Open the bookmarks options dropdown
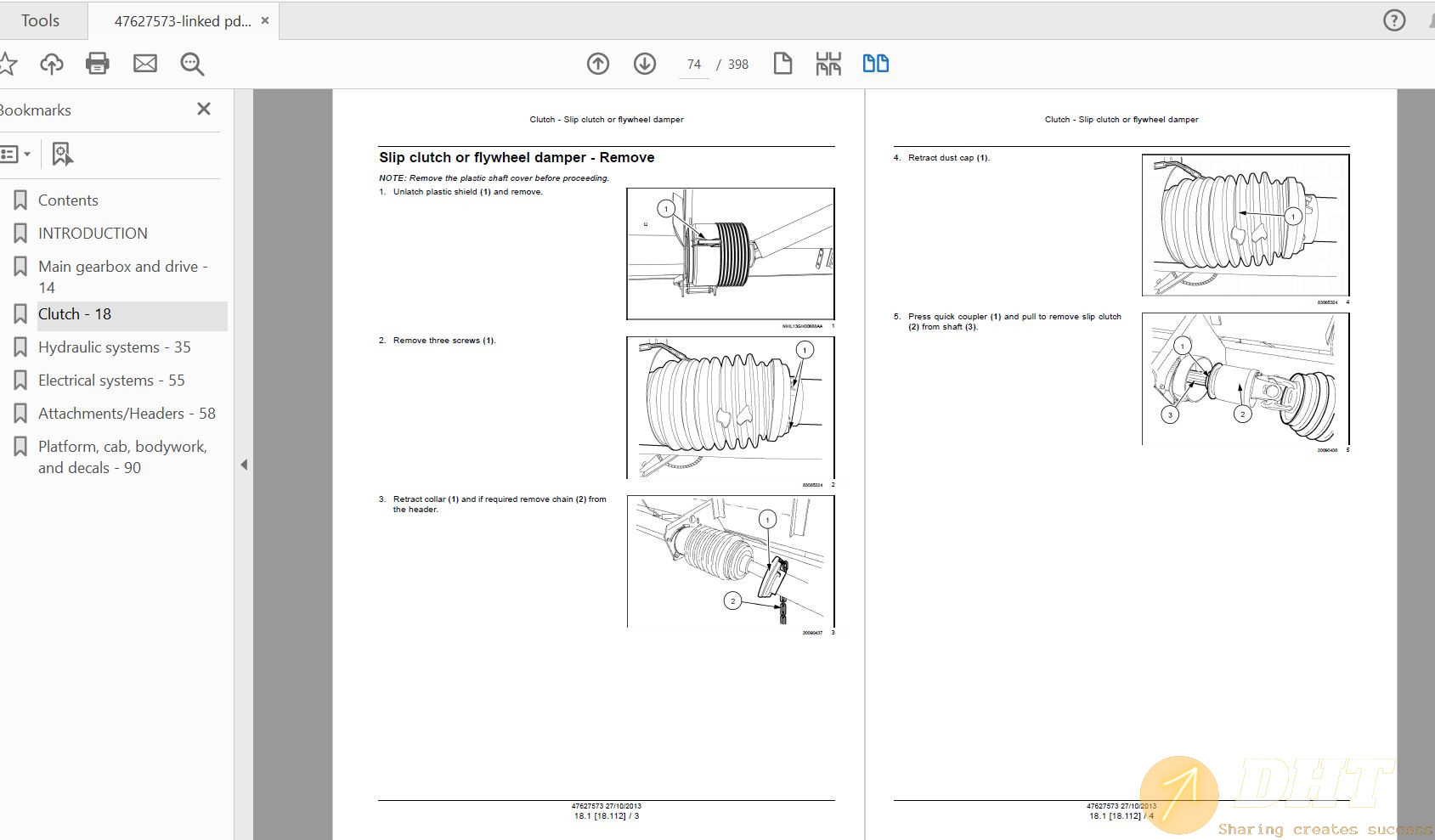The height and width of the screenshot is (840, 1435). 15,155
